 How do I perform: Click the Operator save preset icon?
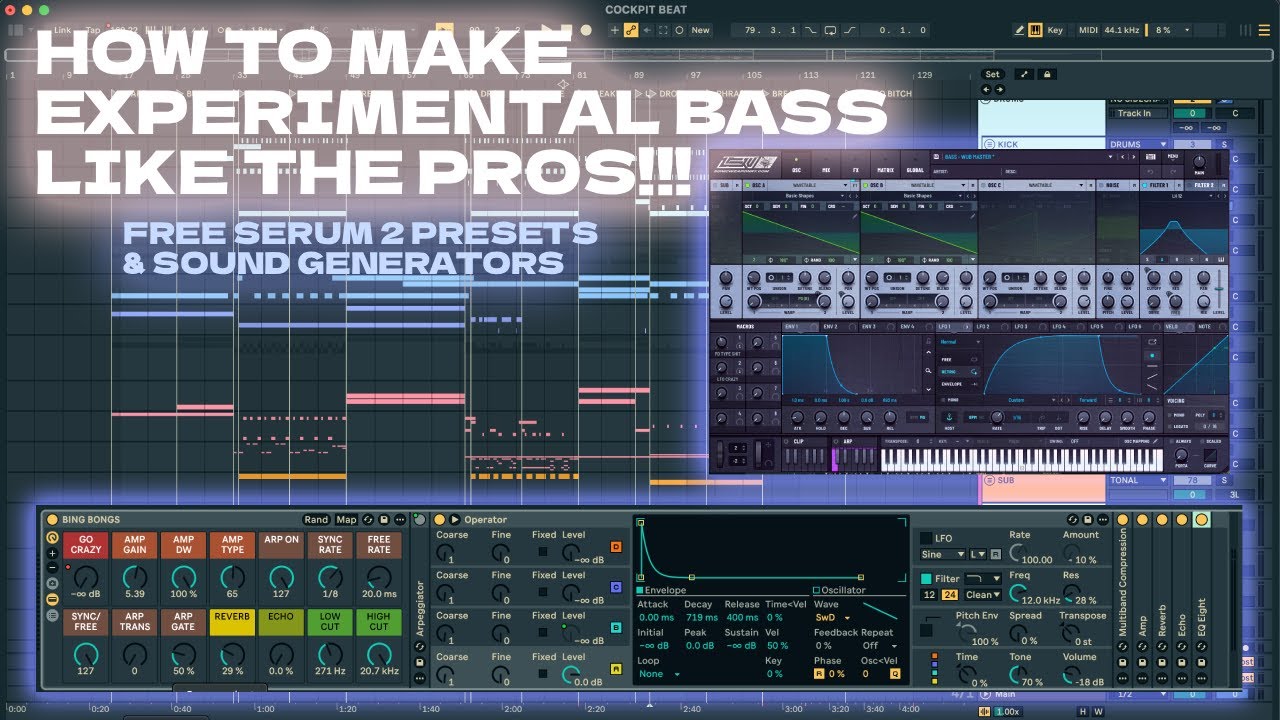coord(1086,520)
